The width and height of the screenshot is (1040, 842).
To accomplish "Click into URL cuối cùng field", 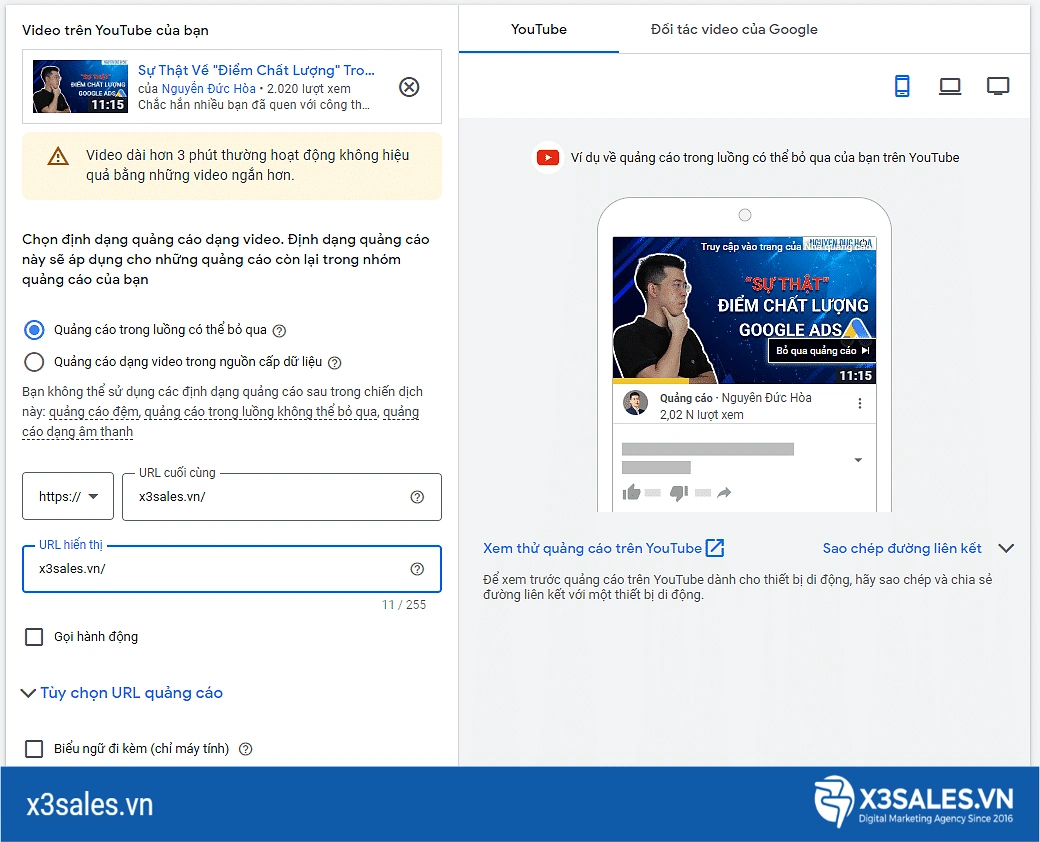I will 282,497.
